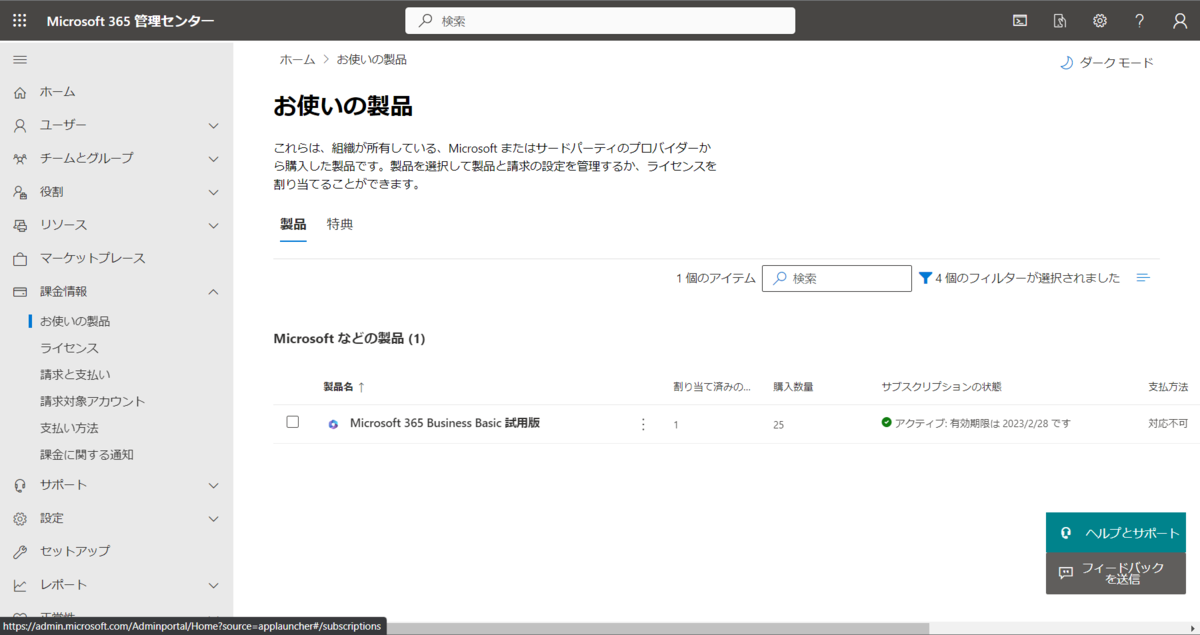The image size is (1200, 635).
Task: Collapse navigation with the hamburger icon
Action: pyautogui.click(x=20, y=60)
